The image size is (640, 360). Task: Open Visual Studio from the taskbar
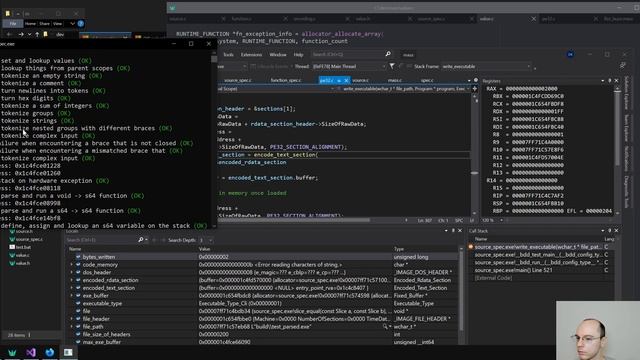(x=31, y=352)
